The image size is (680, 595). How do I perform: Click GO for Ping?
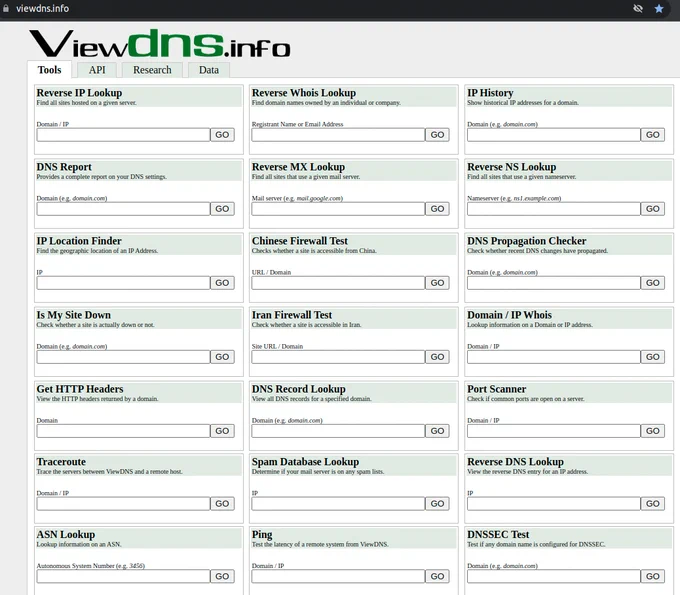tap(437, 576)
